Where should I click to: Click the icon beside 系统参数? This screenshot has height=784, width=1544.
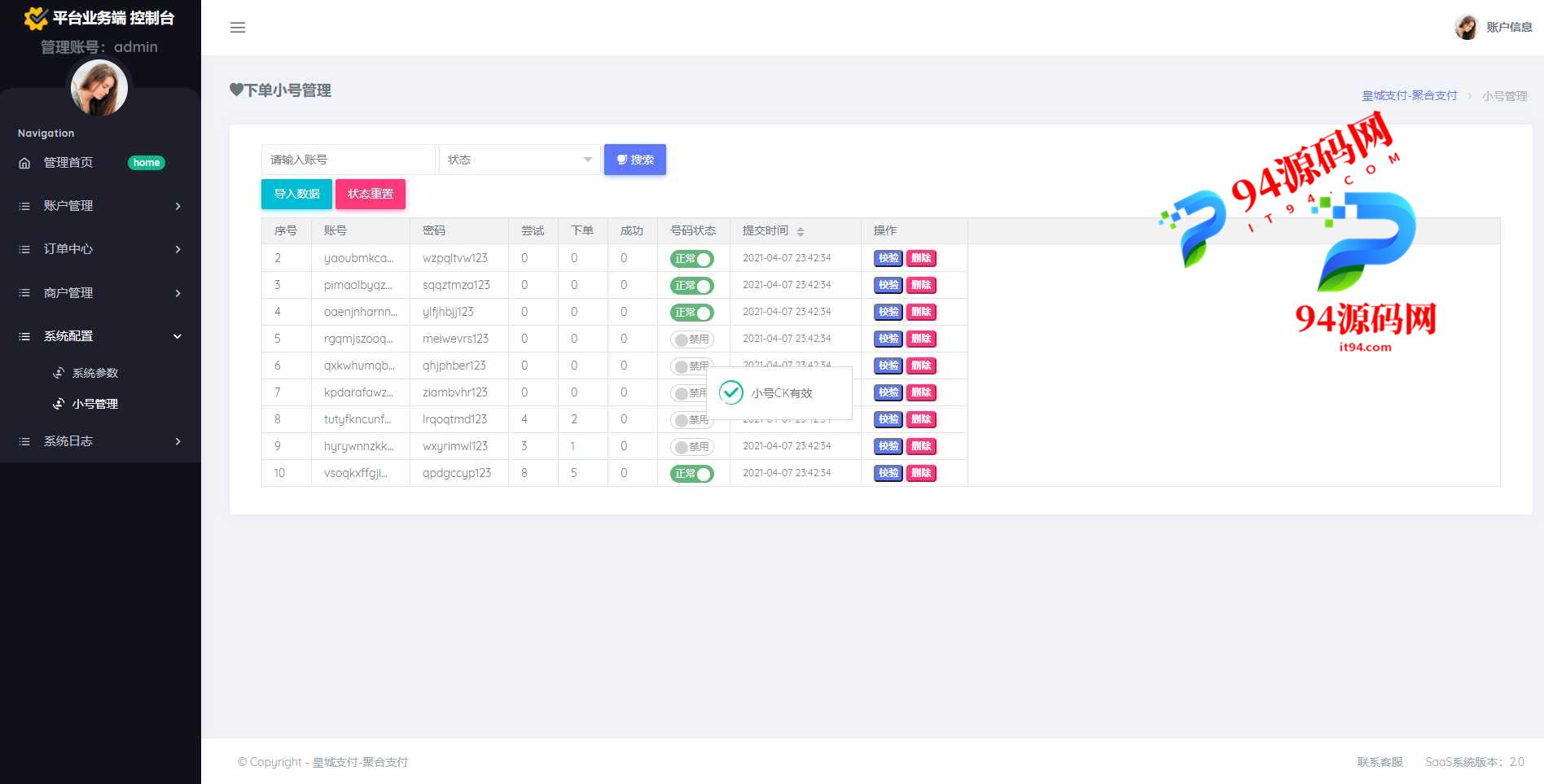tap(59, 373)
